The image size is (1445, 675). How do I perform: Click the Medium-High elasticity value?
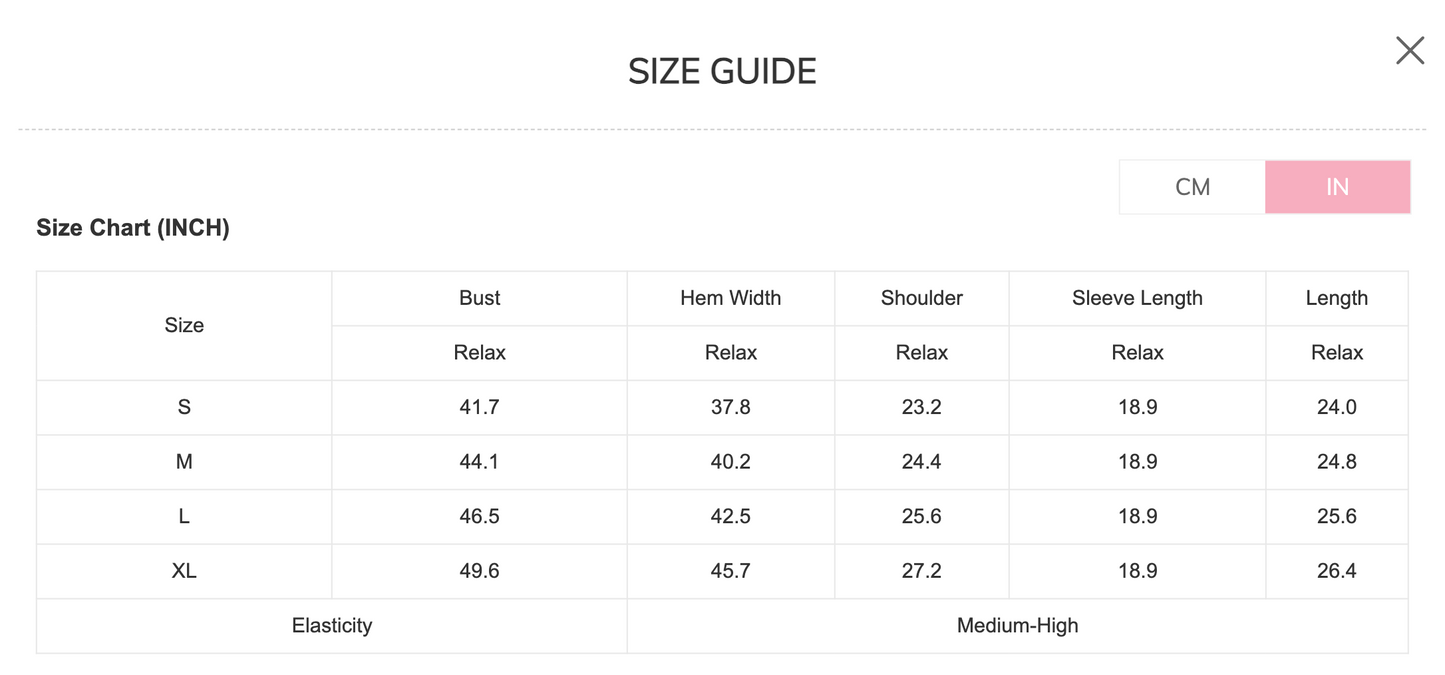tap(1017, 626)
